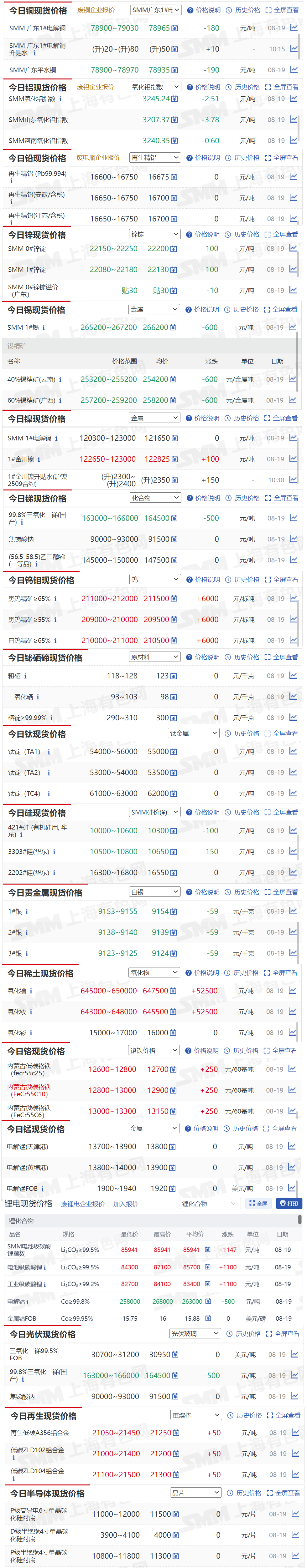This screenshot has height=1568, width=307.
Task: Open the SMM广东1#电 copper dropdown
Action: pyautogui.click(x=155, y=10)
